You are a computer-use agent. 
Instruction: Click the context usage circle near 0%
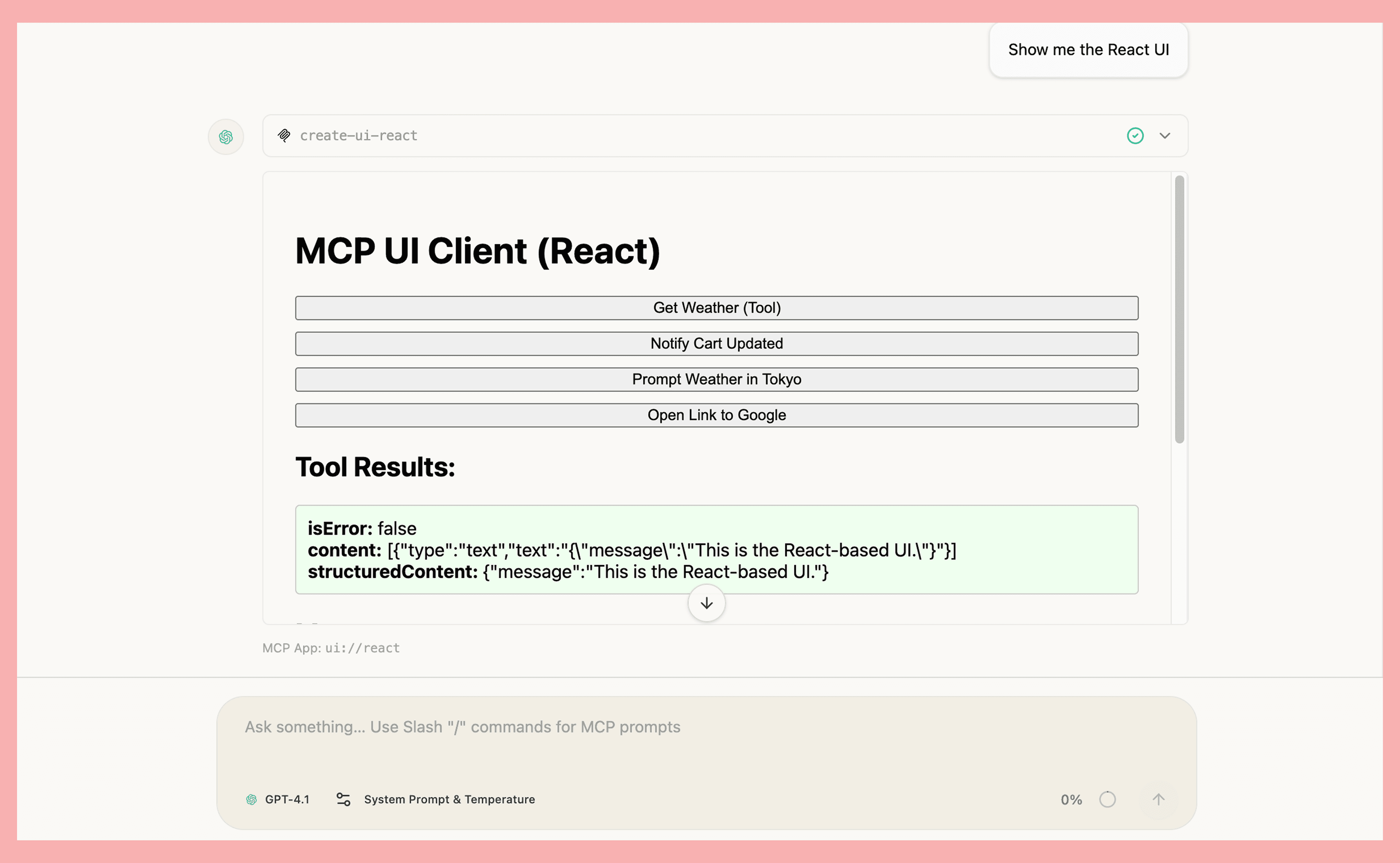pos(1108,800)
